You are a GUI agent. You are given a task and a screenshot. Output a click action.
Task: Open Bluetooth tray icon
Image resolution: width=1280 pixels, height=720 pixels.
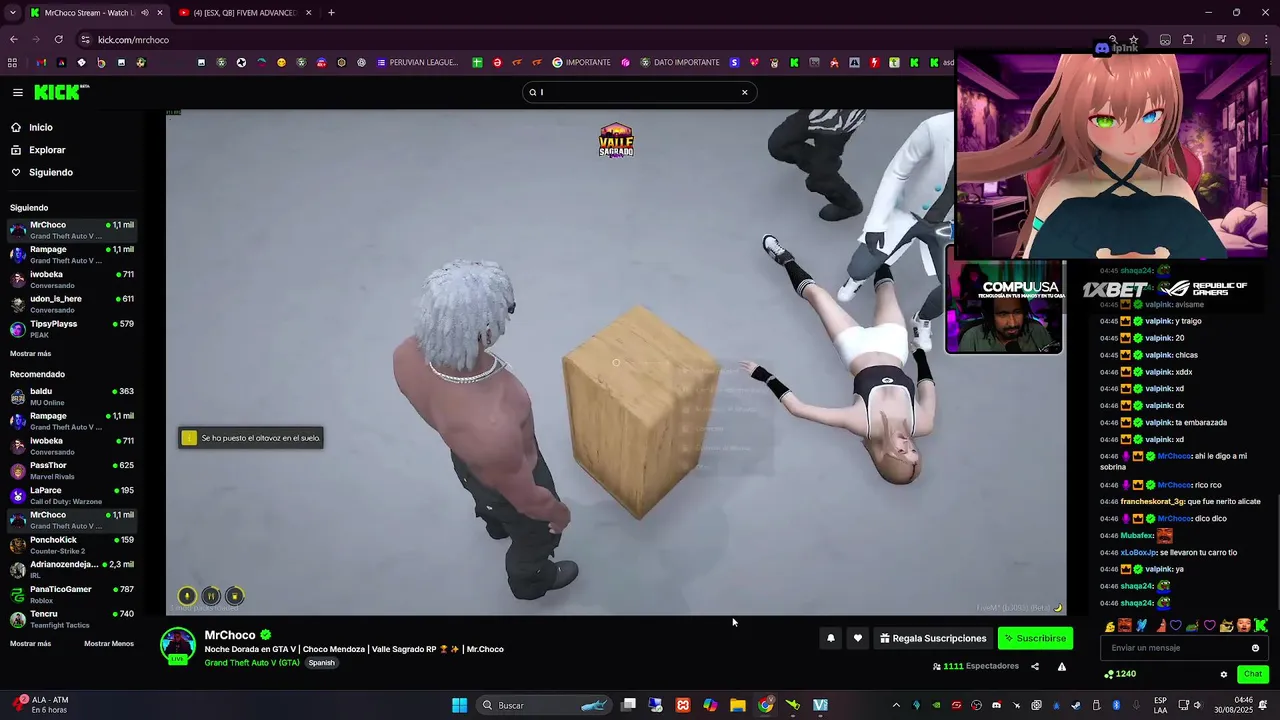pos(1116,705)
